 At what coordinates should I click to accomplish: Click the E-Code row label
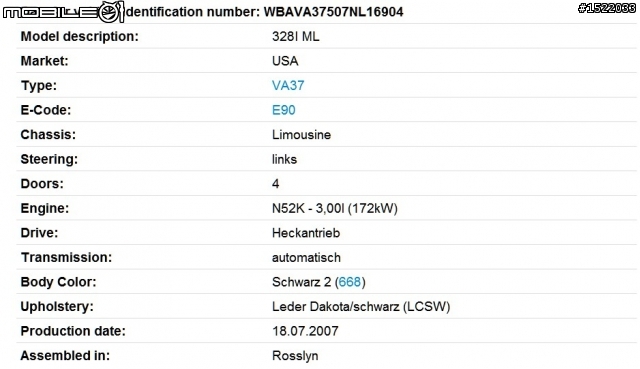[46, 110]
